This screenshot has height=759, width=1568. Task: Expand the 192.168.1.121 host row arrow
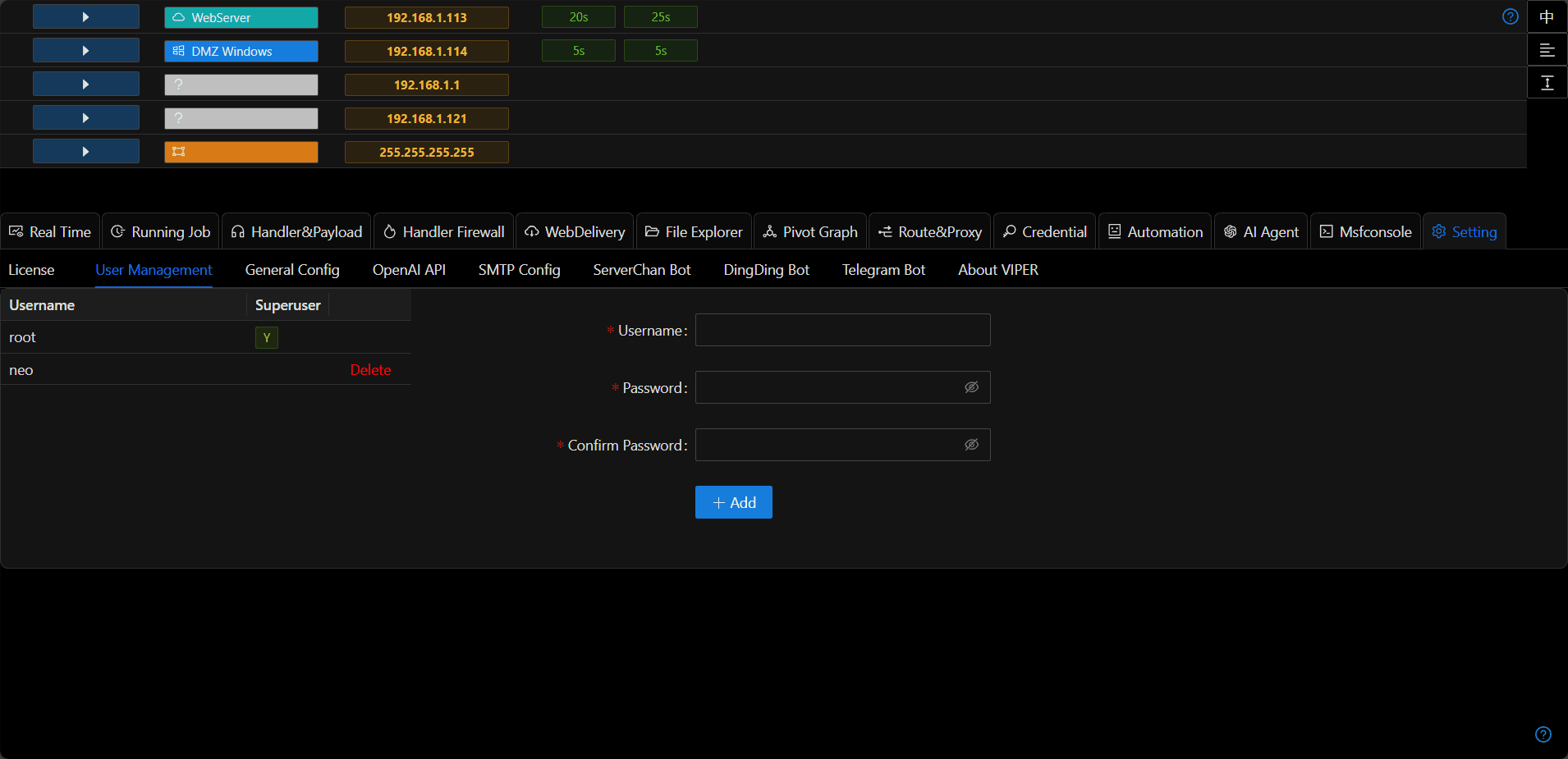[85, 118]
